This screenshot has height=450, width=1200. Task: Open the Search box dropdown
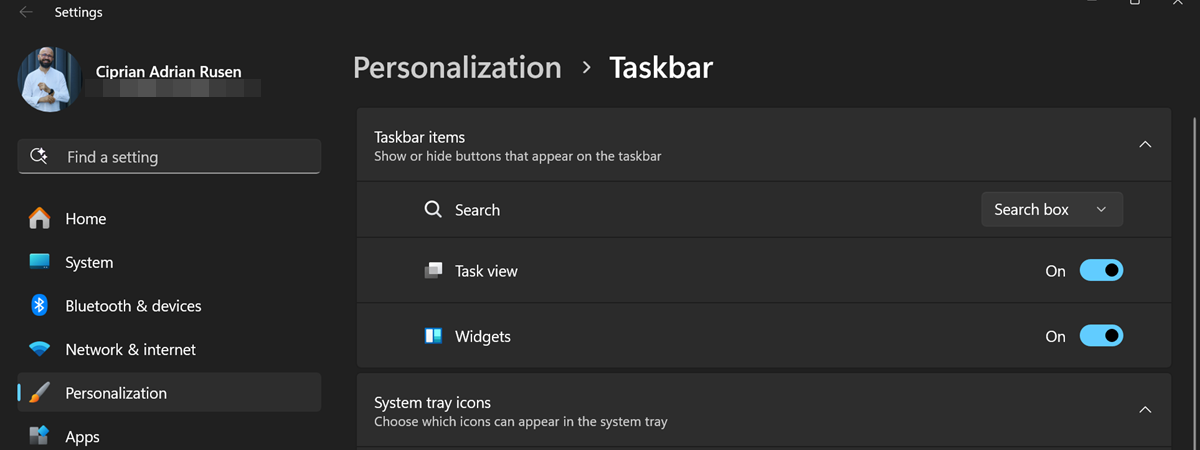[1052, 209]
